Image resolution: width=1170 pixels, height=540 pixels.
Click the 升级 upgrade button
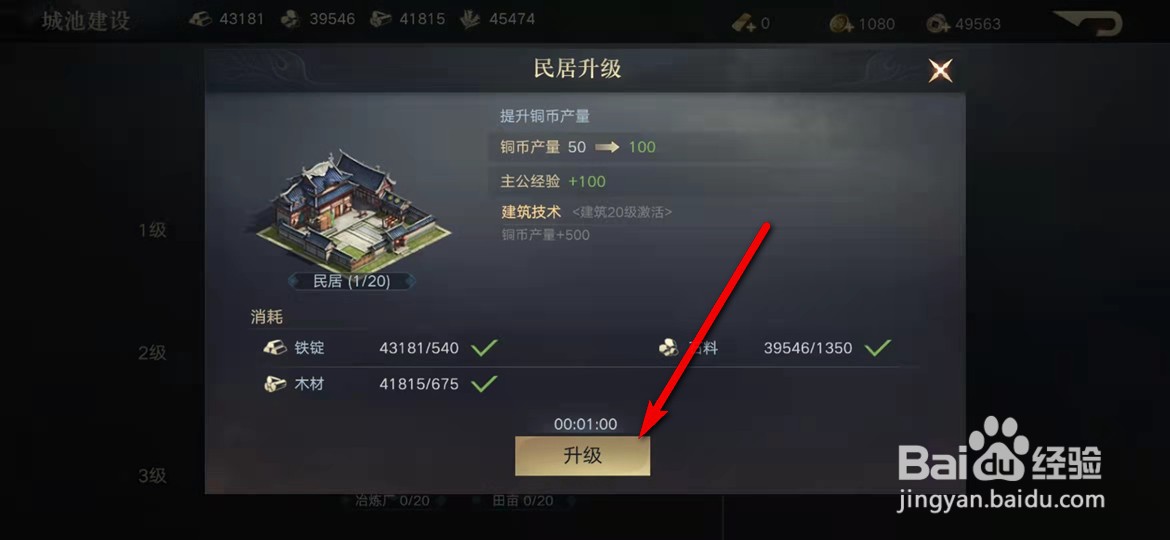point(583,456)
